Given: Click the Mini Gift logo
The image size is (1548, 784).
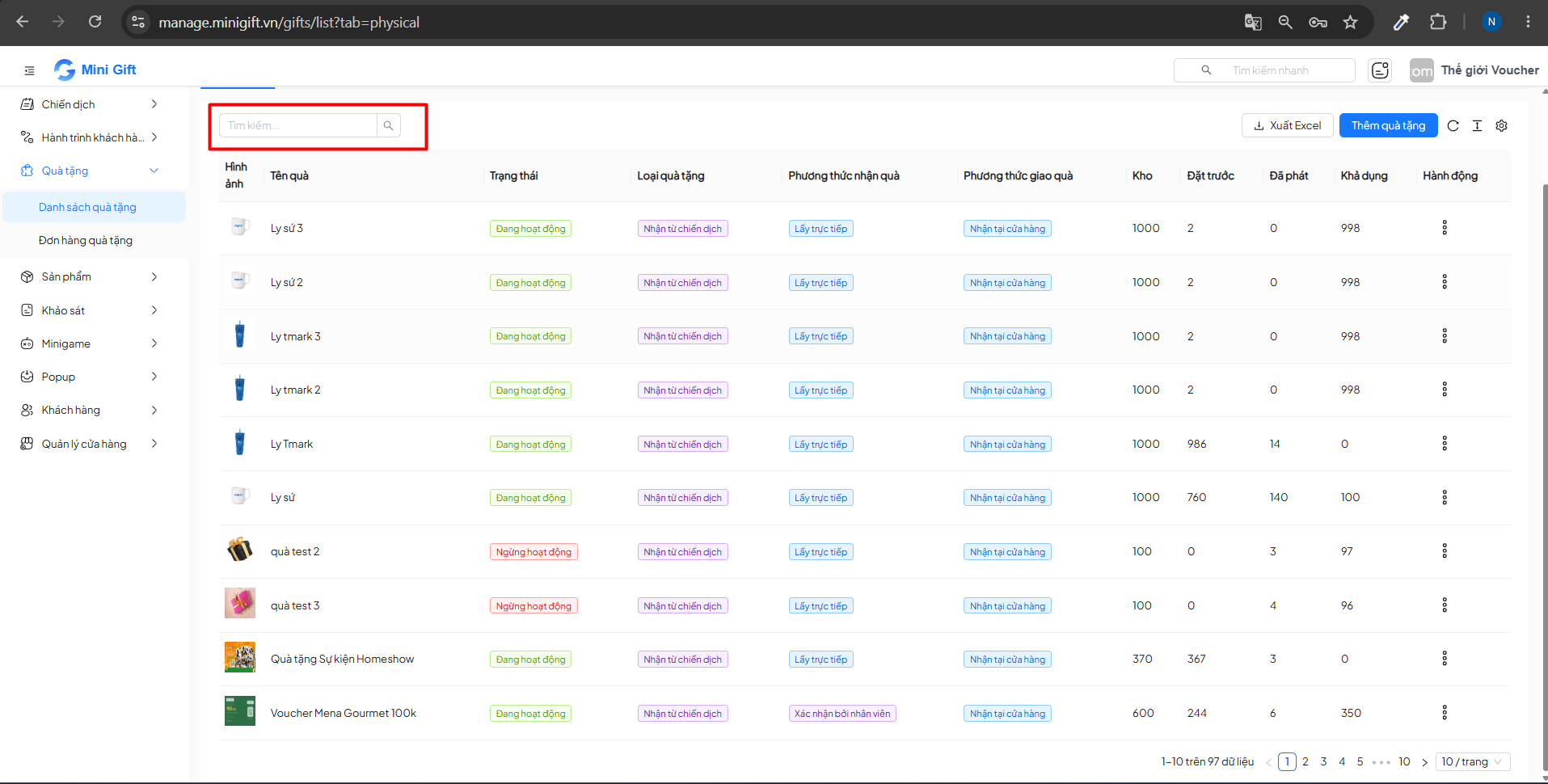Looking at the screenshot, I should coord(95,70).
